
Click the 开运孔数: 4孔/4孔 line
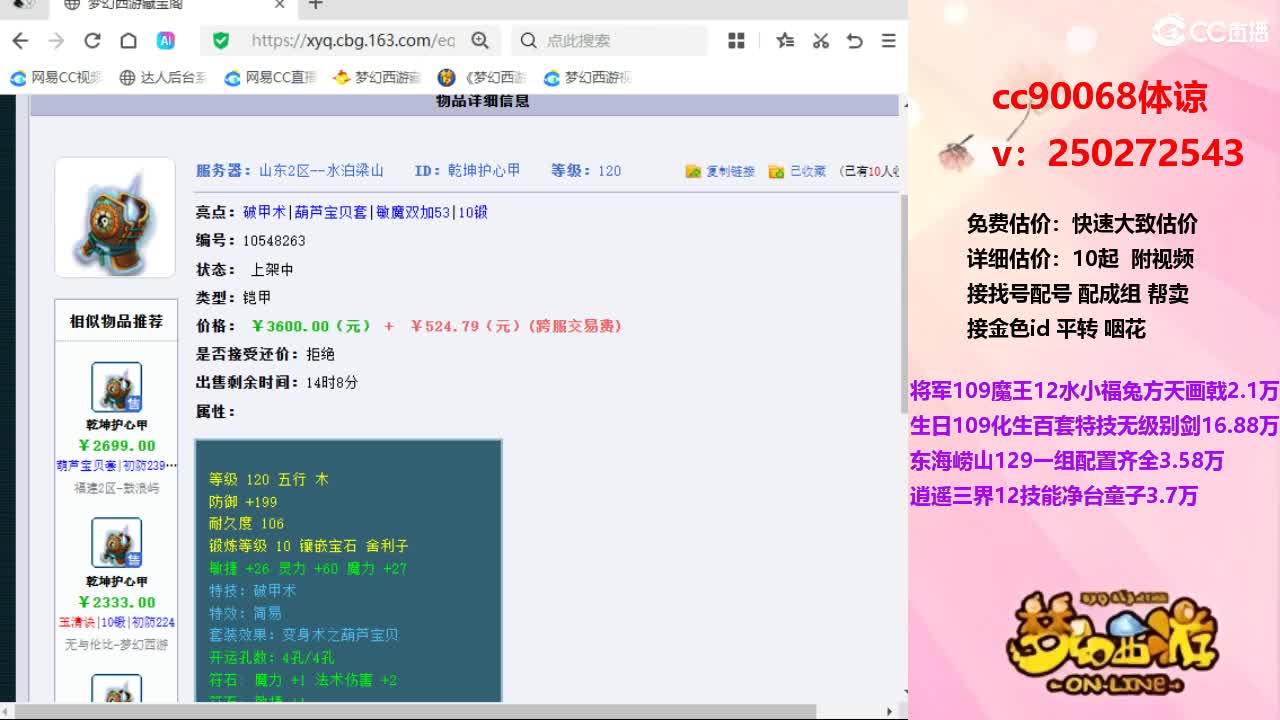click(x=272, y=657)
